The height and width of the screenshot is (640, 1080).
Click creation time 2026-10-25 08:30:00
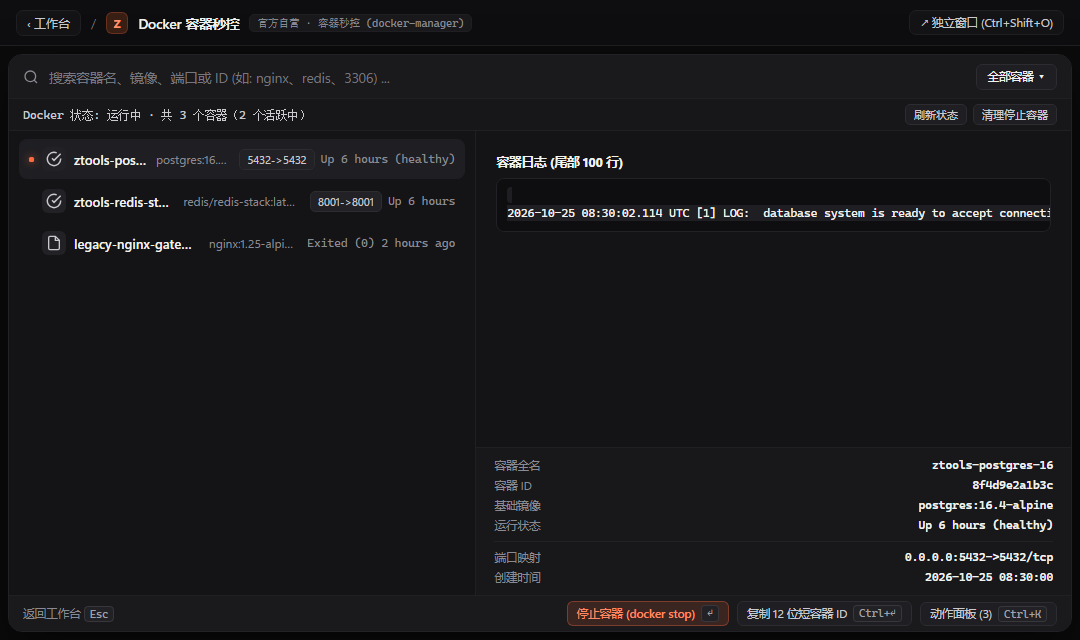[988, 577]
